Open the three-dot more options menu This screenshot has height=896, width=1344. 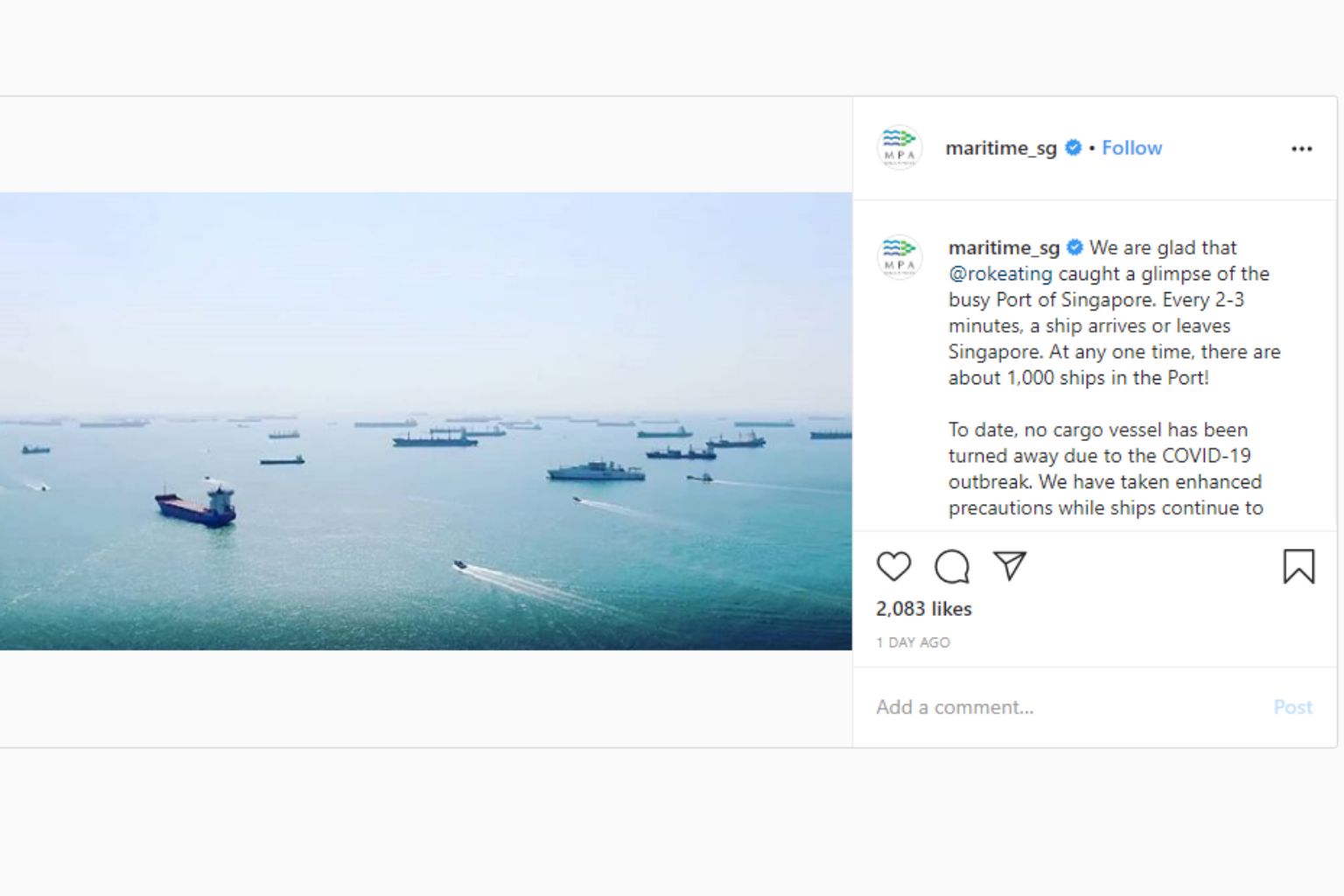tap(1301, 149)
